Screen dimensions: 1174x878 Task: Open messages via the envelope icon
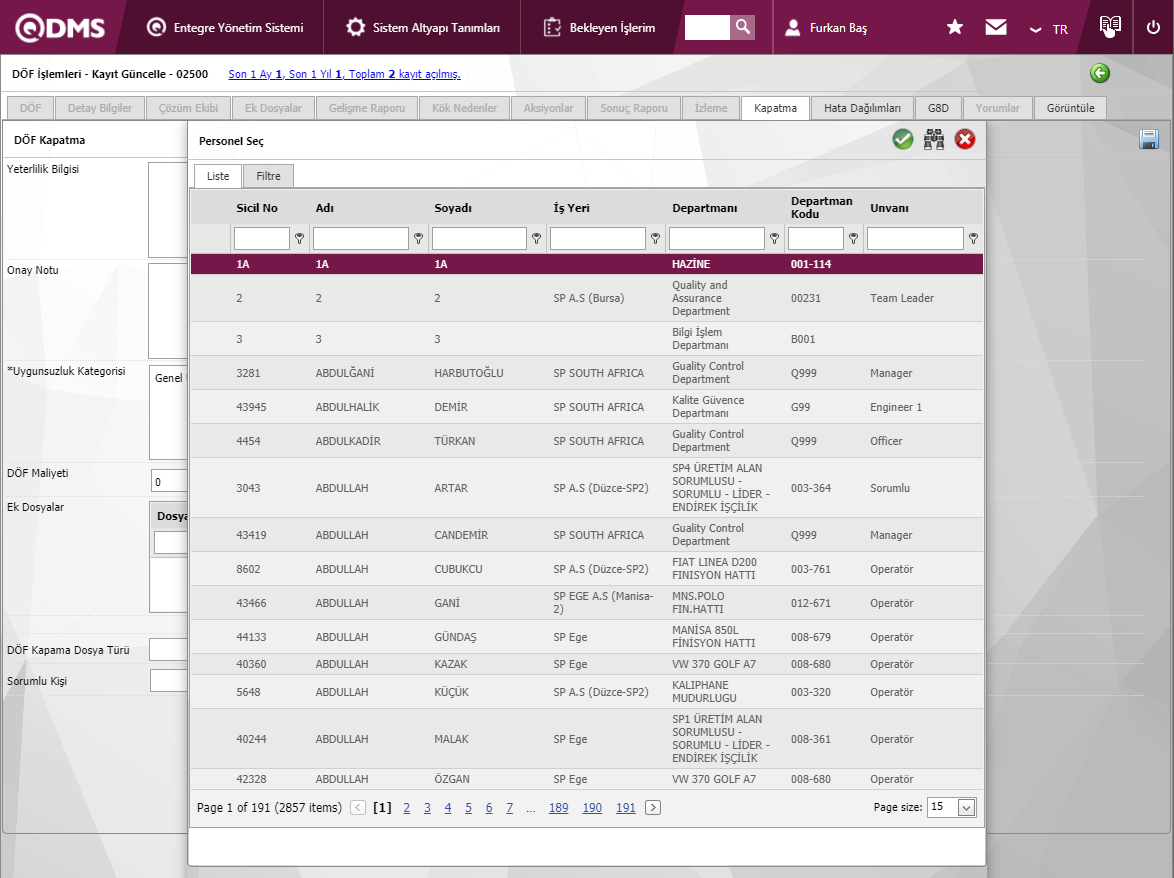pos(996,27)
